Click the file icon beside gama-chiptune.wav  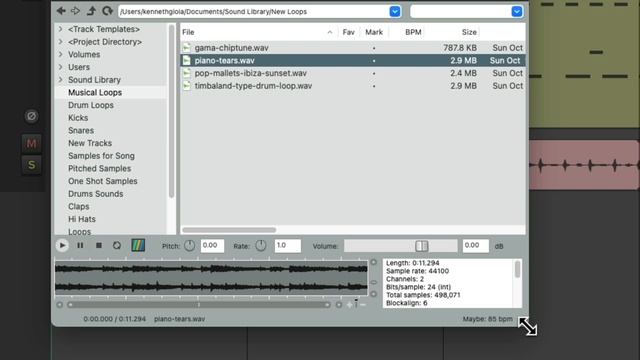(x=187, y=48)
